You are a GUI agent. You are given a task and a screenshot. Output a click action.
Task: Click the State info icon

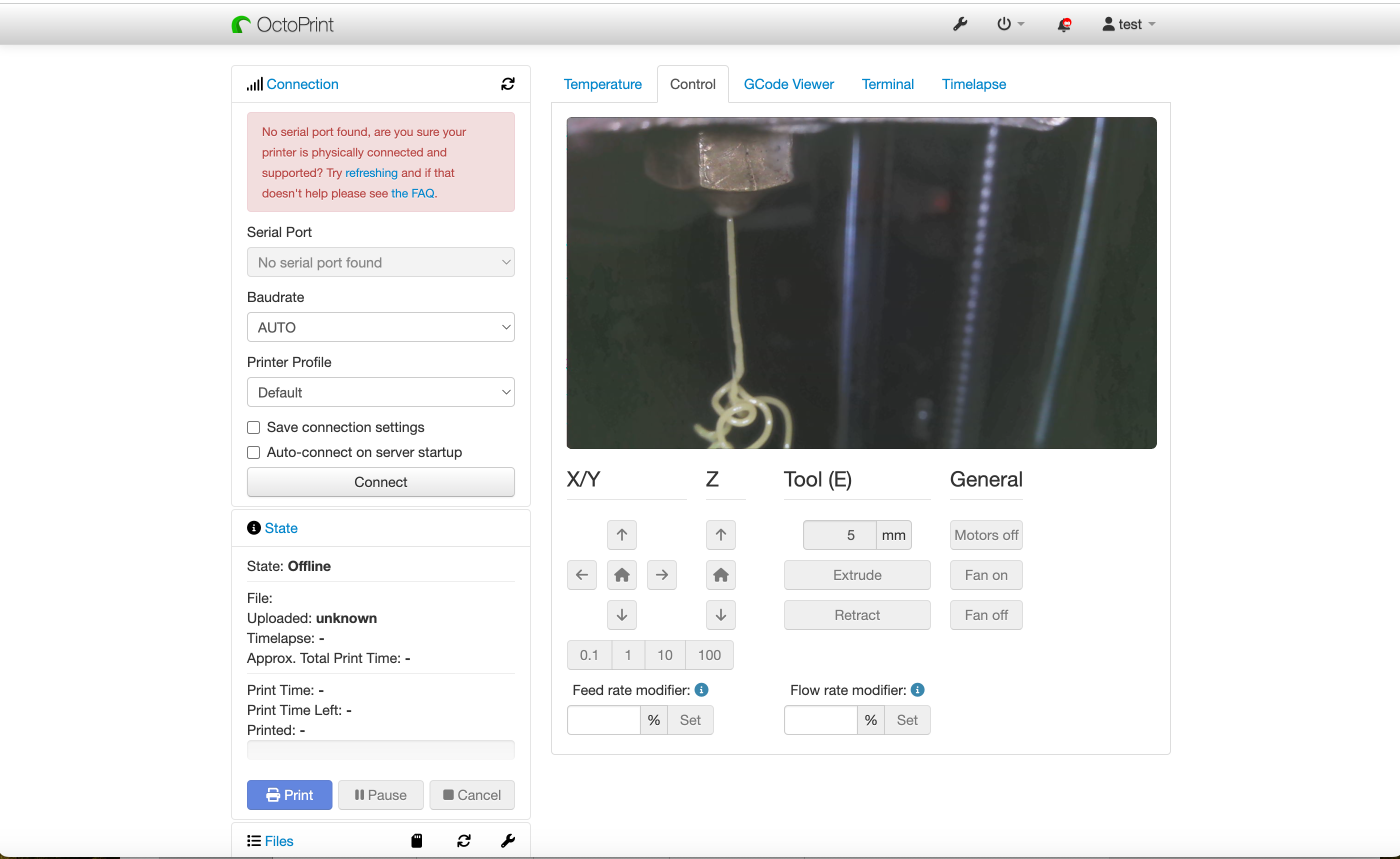(254, 528)
